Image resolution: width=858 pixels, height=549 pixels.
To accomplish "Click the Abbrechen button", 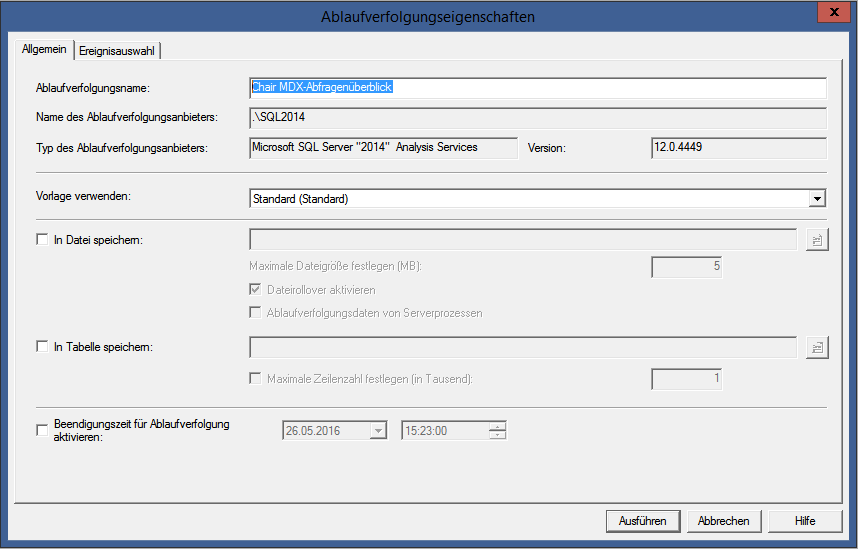I will click(724, 521).
